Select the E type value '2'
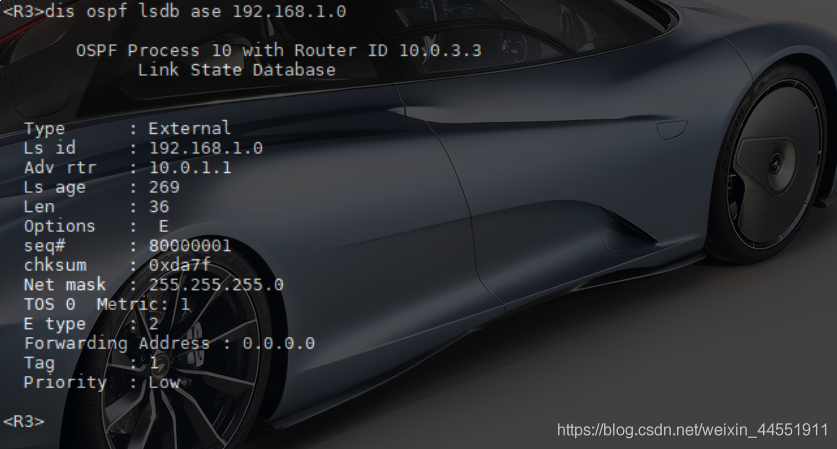Screen dimensions: 837x449 [154, 324]
